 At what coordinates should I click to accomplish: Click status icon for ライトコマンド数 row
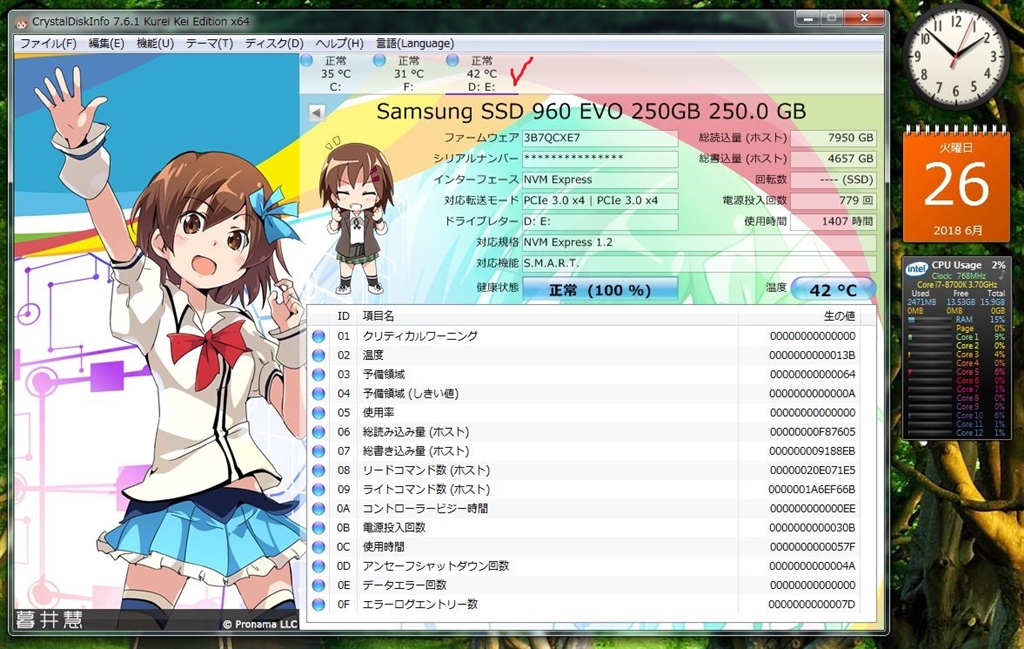click(x=319, y=490)
